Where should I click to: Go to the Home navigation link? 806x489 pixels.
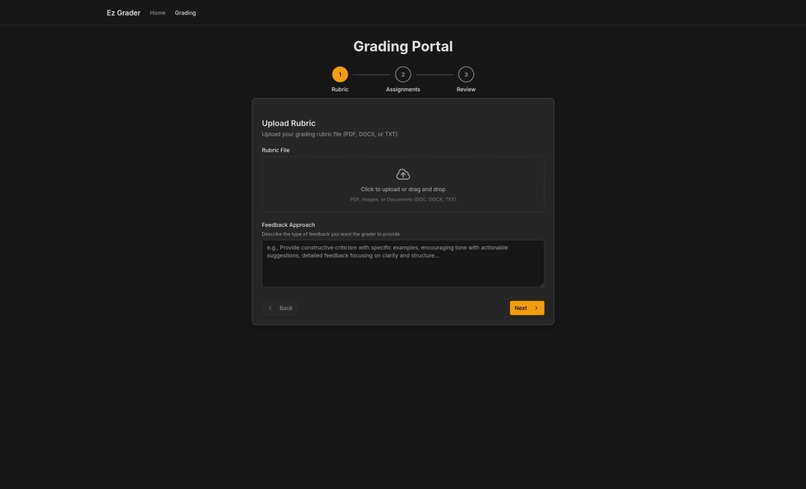click(x=157, y=13)
